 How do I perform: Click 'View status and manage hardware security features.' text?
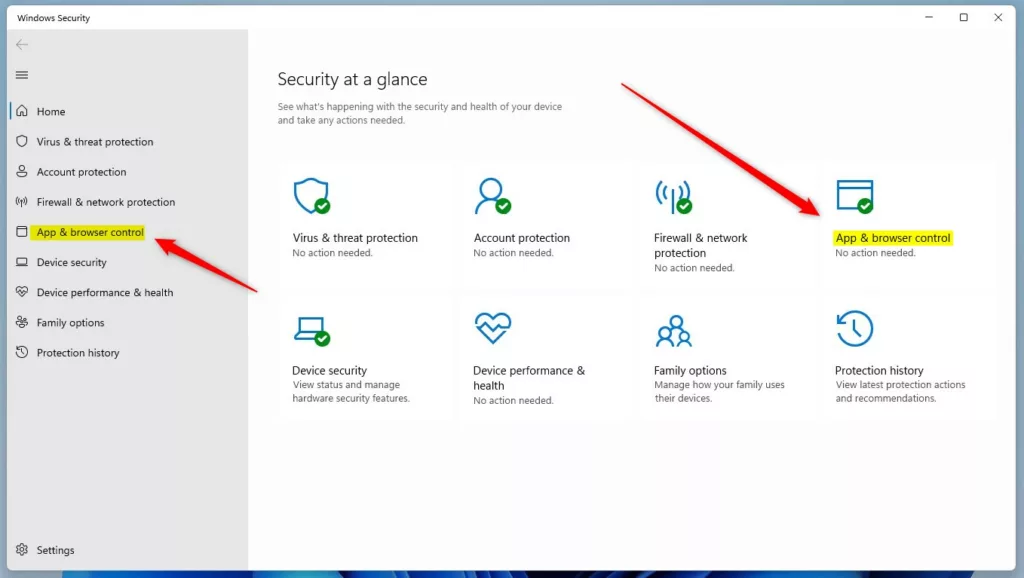(351, 391)
